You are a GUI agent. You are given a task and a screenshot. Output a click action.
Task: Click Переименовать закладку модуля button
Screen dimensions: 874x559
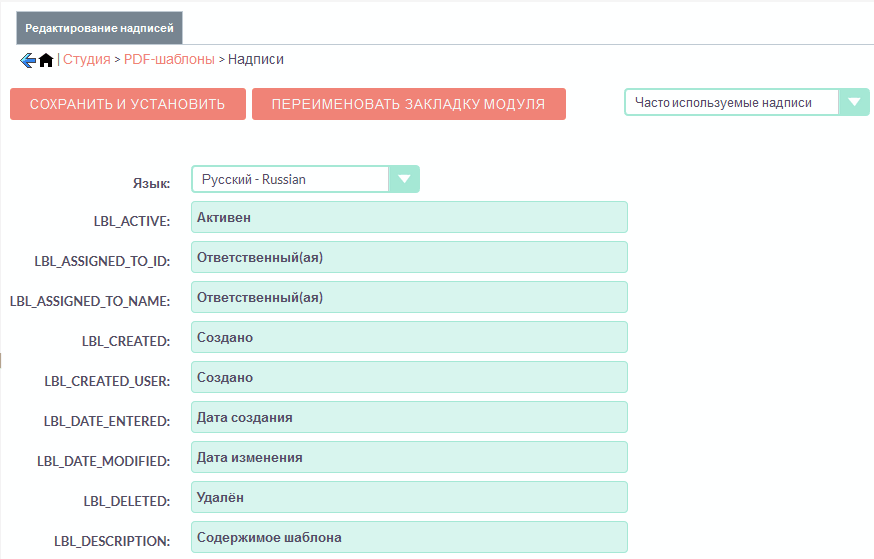coord(408,104)
